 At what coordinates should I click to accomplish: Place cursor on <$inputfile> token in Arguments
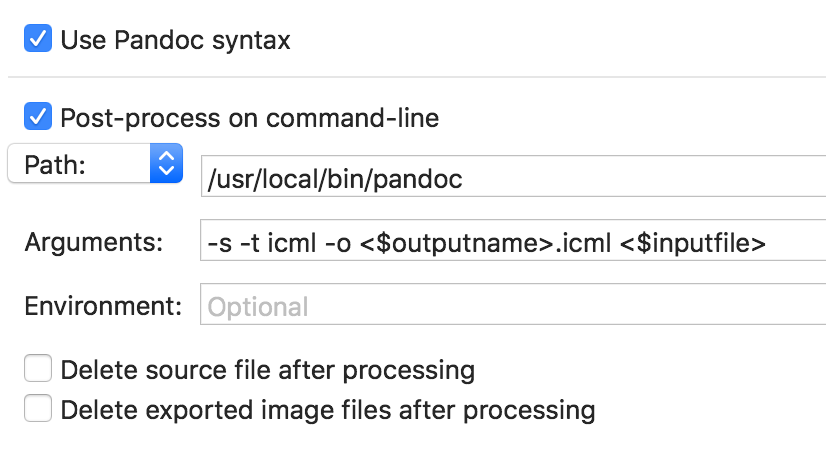point(693,243)
